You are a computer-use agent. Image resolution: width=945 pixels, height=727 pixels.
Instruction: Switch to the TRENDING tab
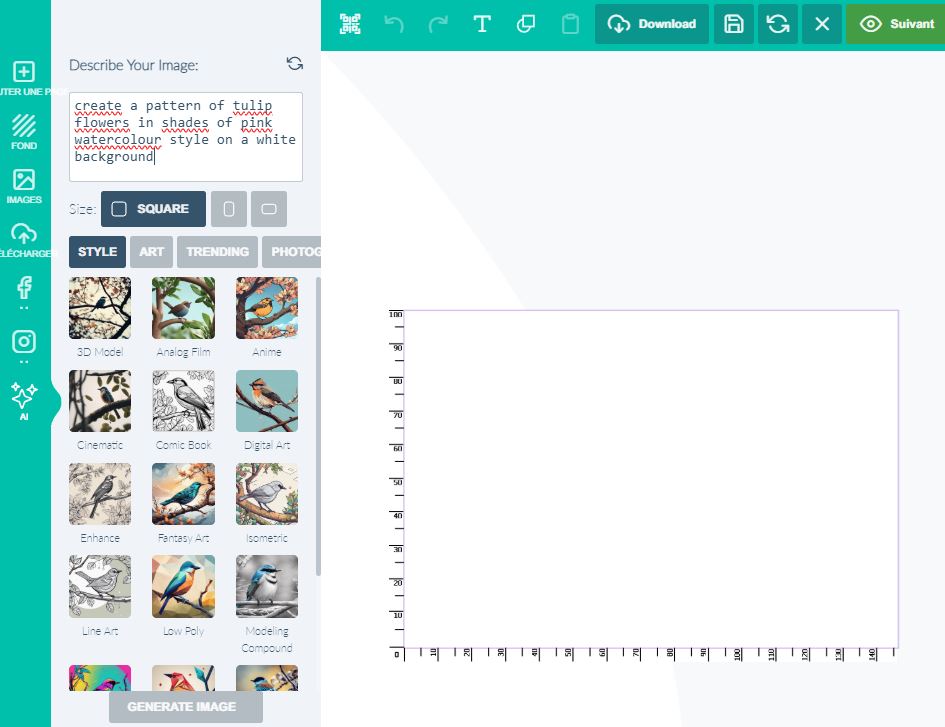(217, 252)
